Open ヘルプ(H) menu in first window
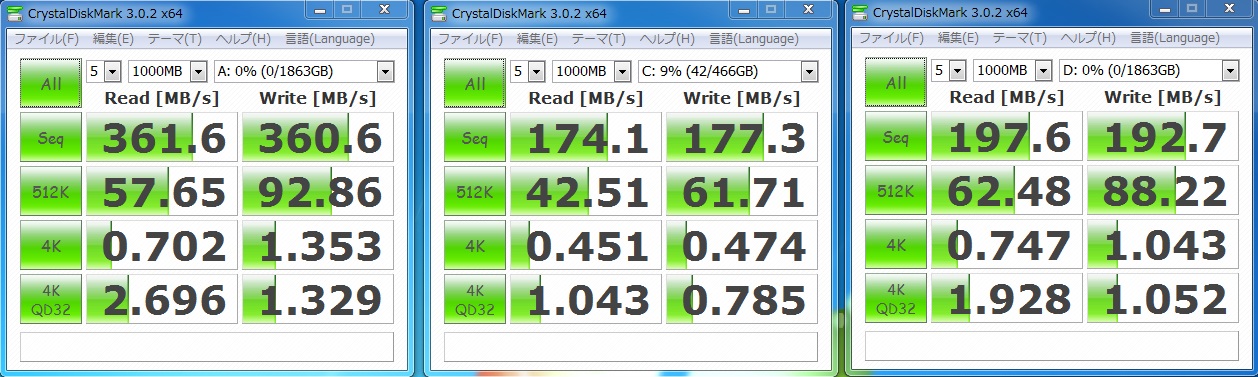Image resolution: width=1258 pixels, height=377 pixels. [x=245, y=39]
